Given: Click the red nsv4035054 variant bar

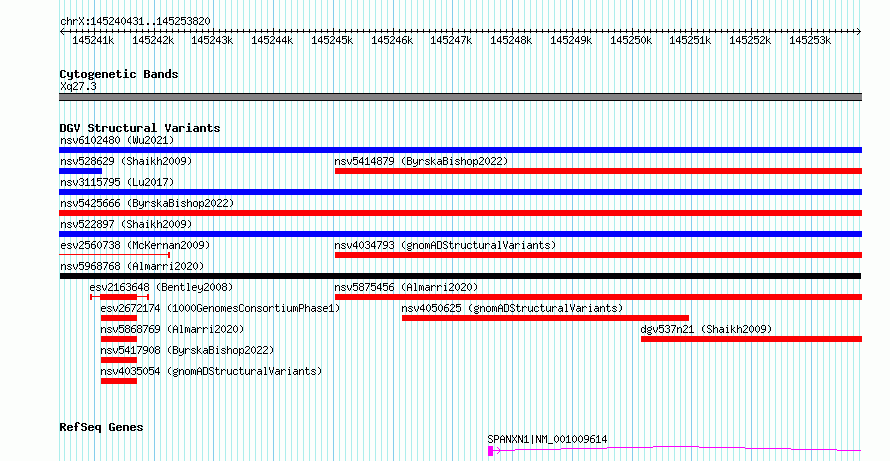Looking at the screenshot, I should tap(119, 381).
